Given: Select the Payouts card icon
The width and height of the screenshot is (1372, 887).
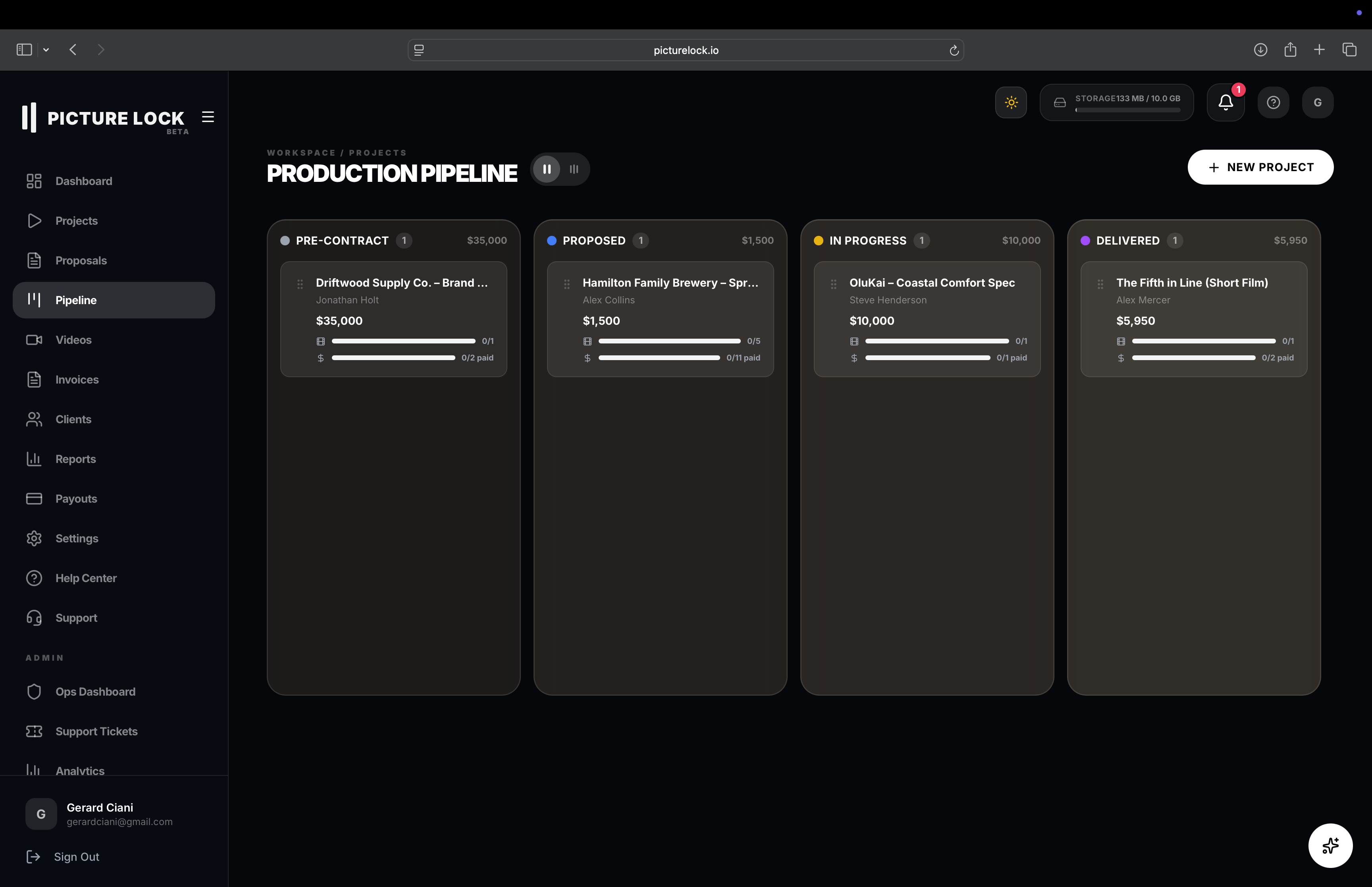Looking at the screenshot, I should coord(35,498).
